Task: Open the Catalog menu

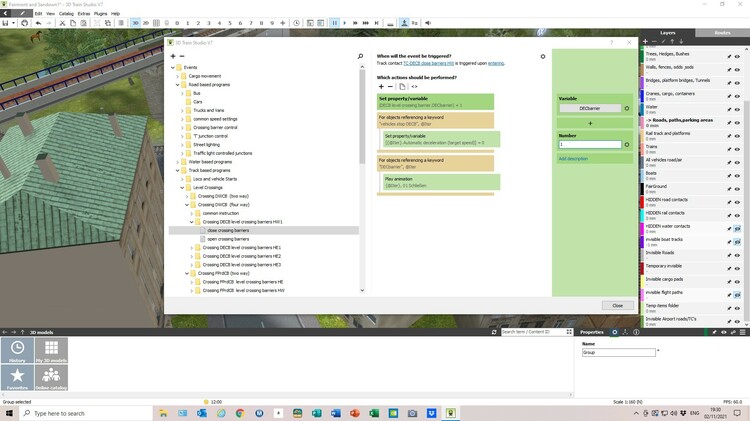Action: pos(66,13)
